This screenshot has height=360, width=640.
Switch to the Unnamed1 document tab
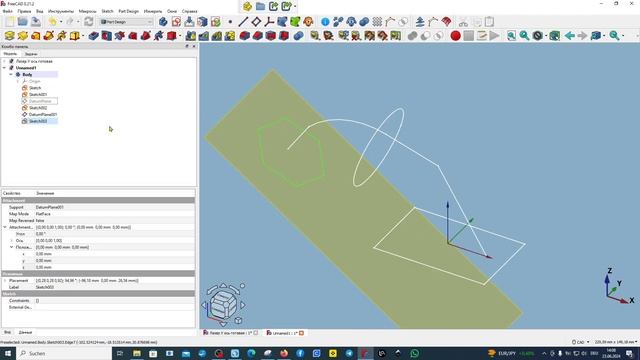(x=285, y=333)
